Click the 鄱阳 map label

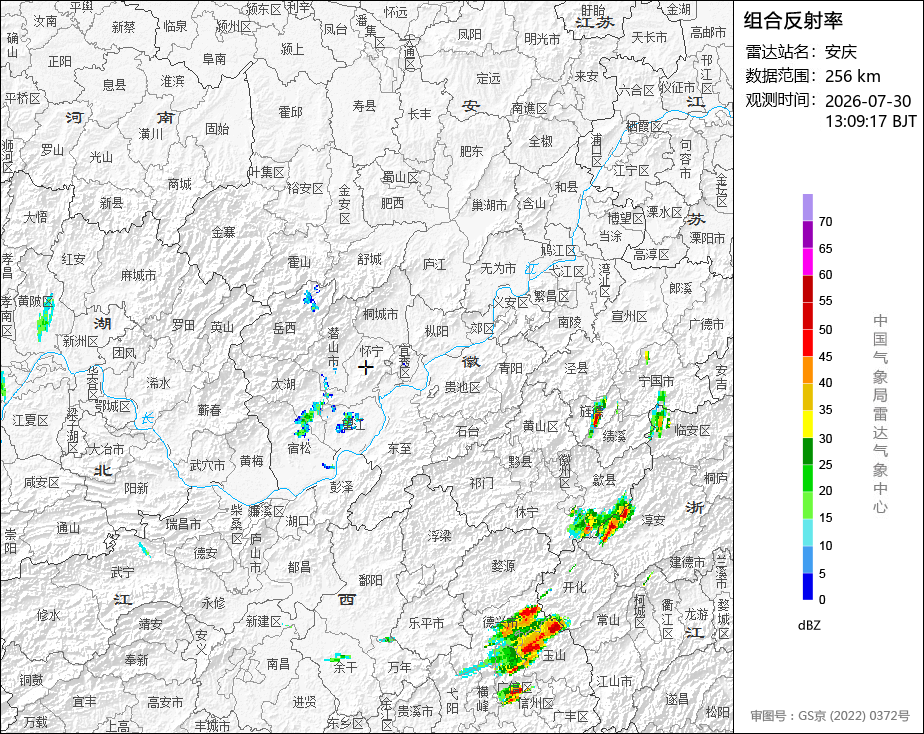click(x=371, y=580)
